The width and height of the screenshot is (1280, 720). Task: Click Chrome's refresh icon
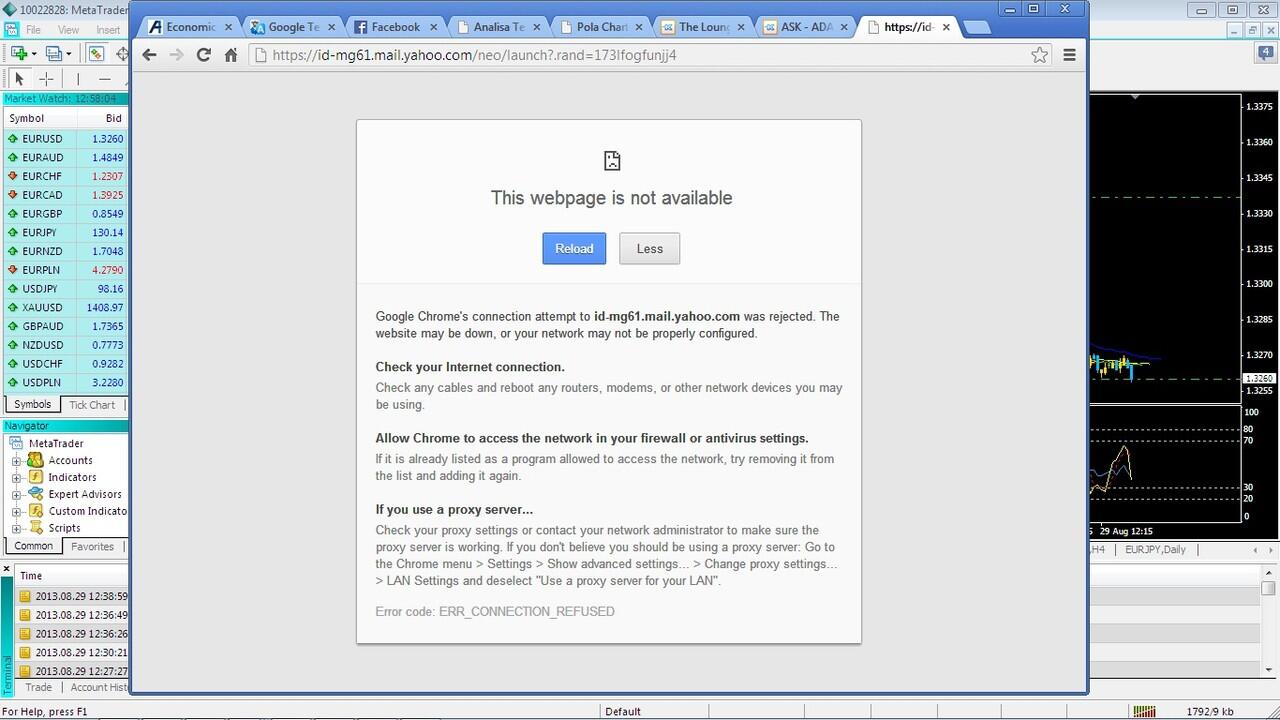203,55
